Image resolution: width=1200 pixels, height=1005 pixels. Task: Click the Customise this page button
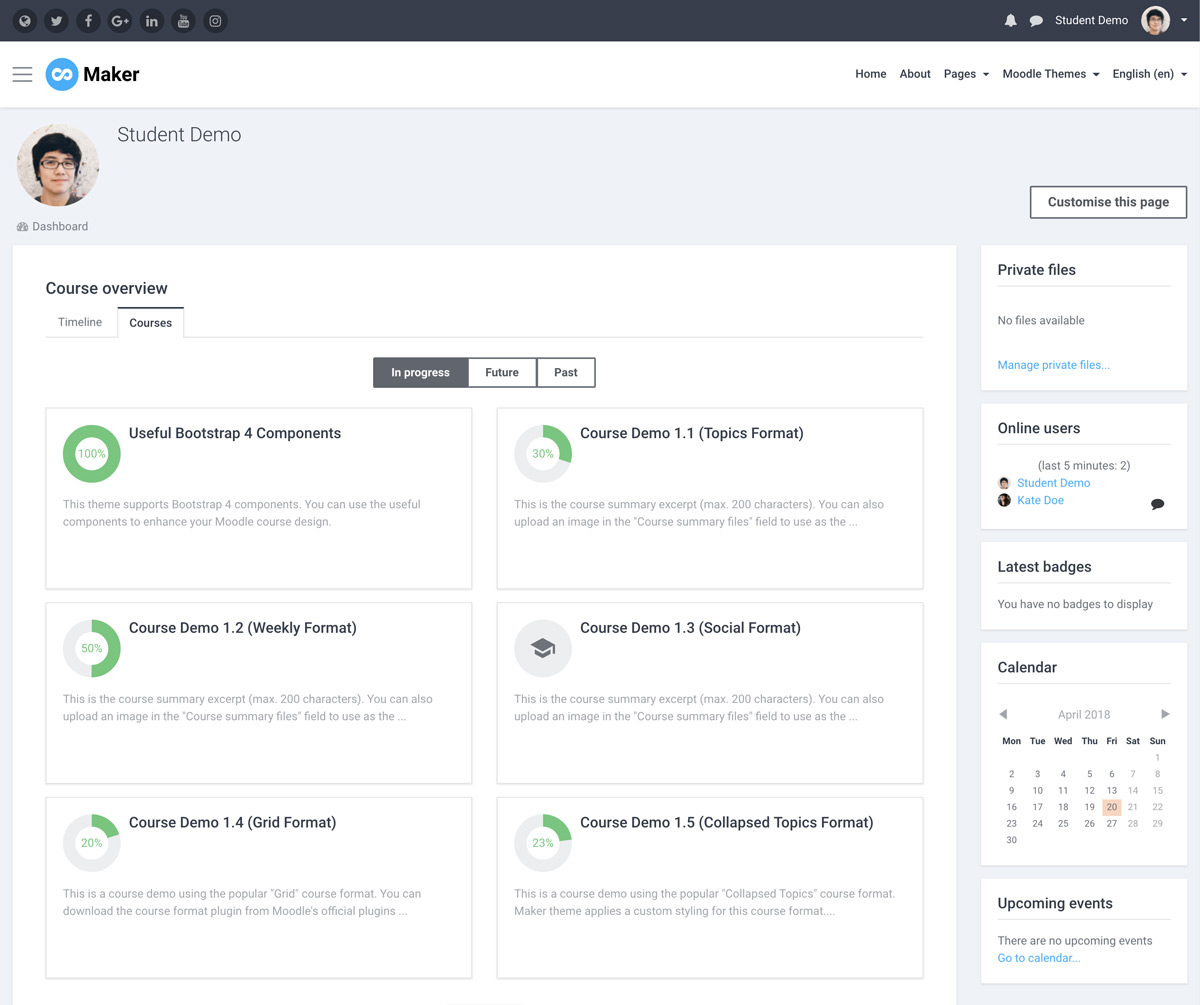pos(1107,202)
